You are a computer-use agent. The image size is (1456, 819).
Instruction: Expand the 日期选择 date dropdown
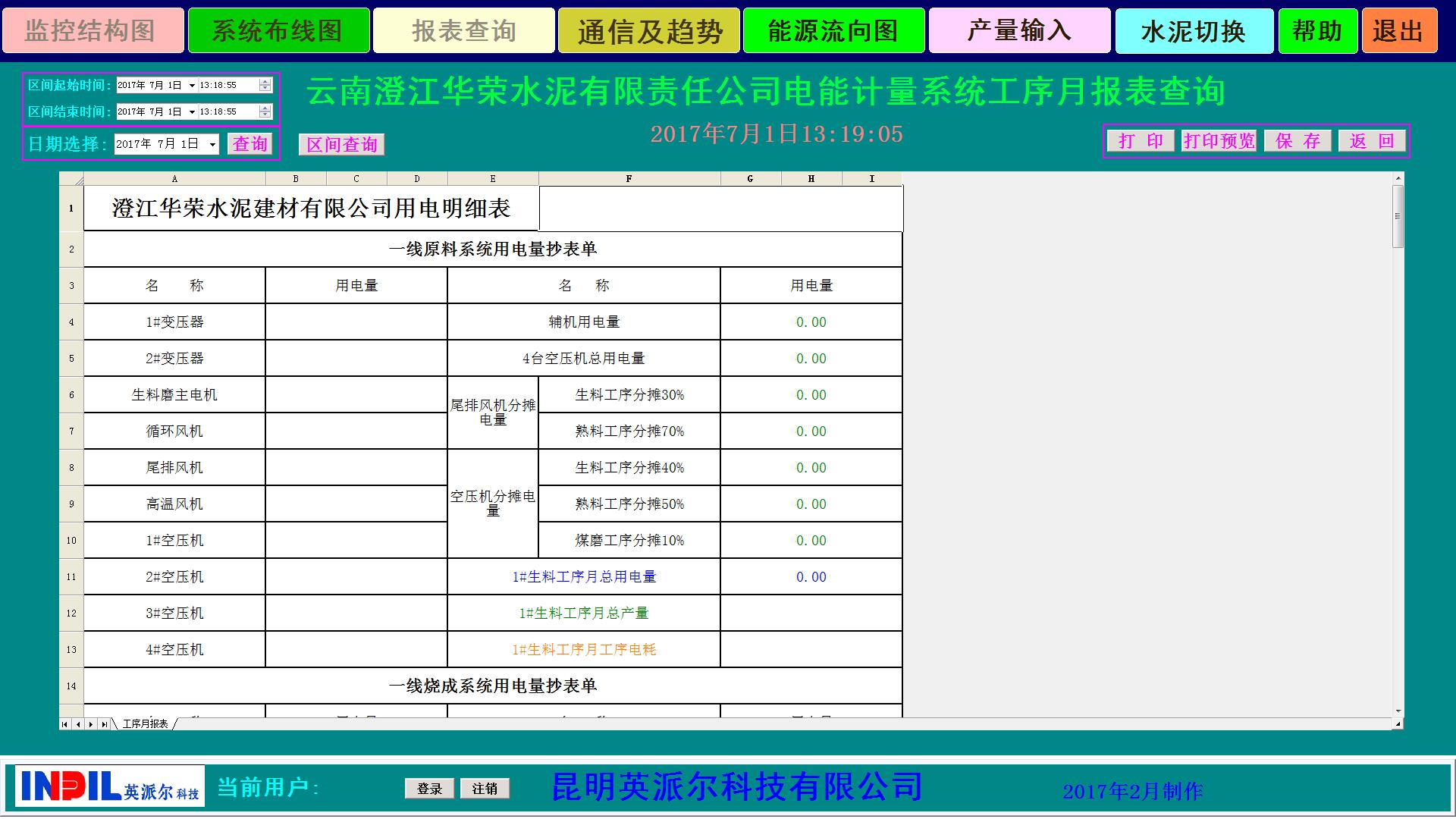tap(212, 144)
